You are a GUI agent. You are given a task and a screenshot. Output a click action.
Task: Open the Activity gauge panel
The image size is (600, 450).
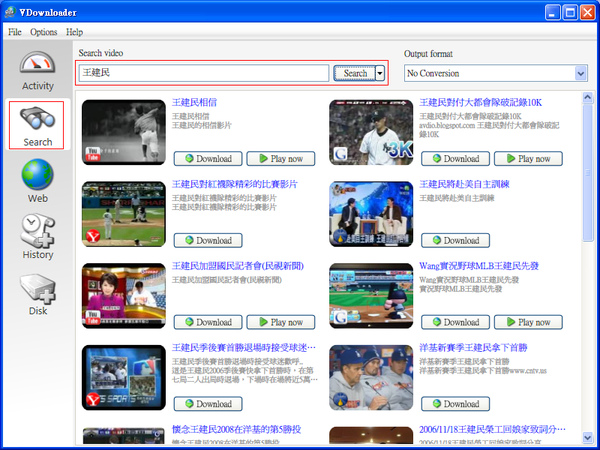click(x=38, y=71)
